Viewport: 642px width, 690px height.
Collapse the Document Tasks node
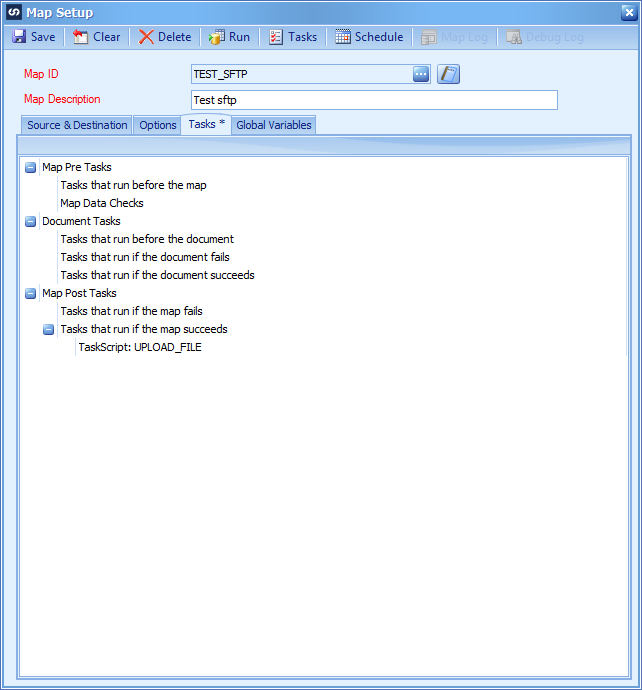30,221
